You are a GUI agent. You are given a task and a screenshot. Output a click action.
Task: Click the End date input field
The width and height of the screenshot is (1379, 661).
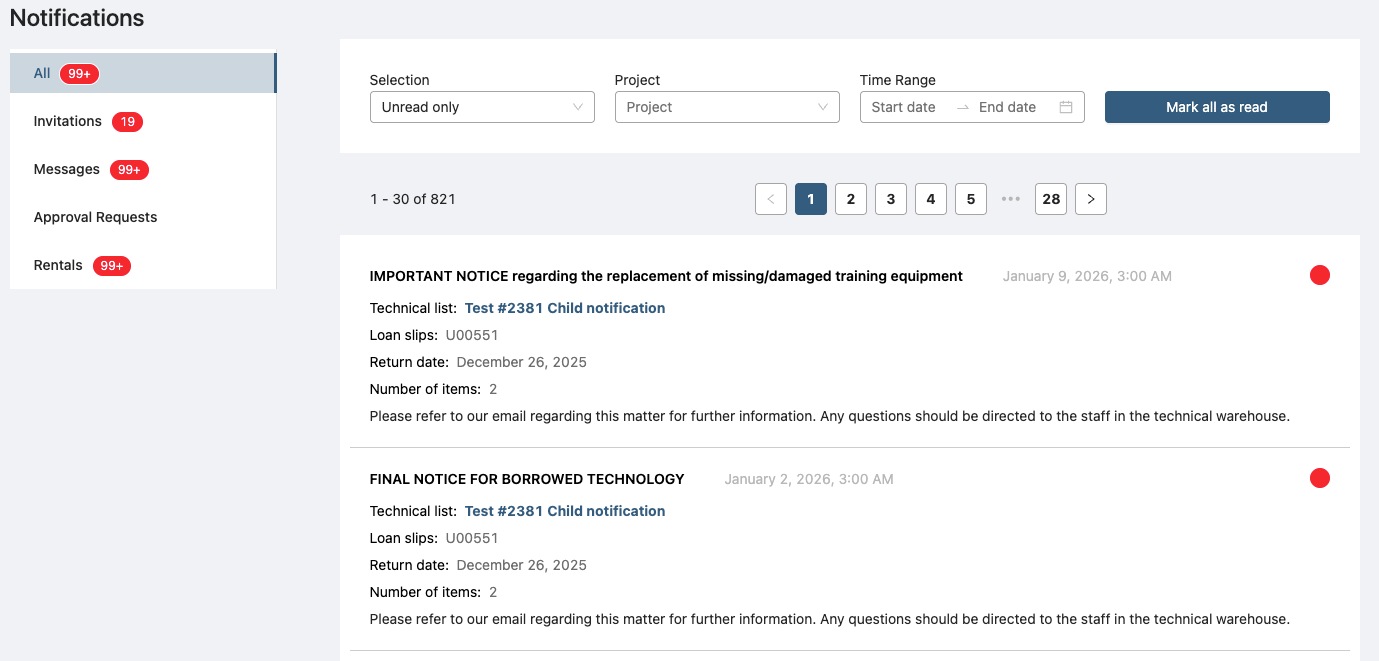pyautogui.click(x=1007, y=107)
